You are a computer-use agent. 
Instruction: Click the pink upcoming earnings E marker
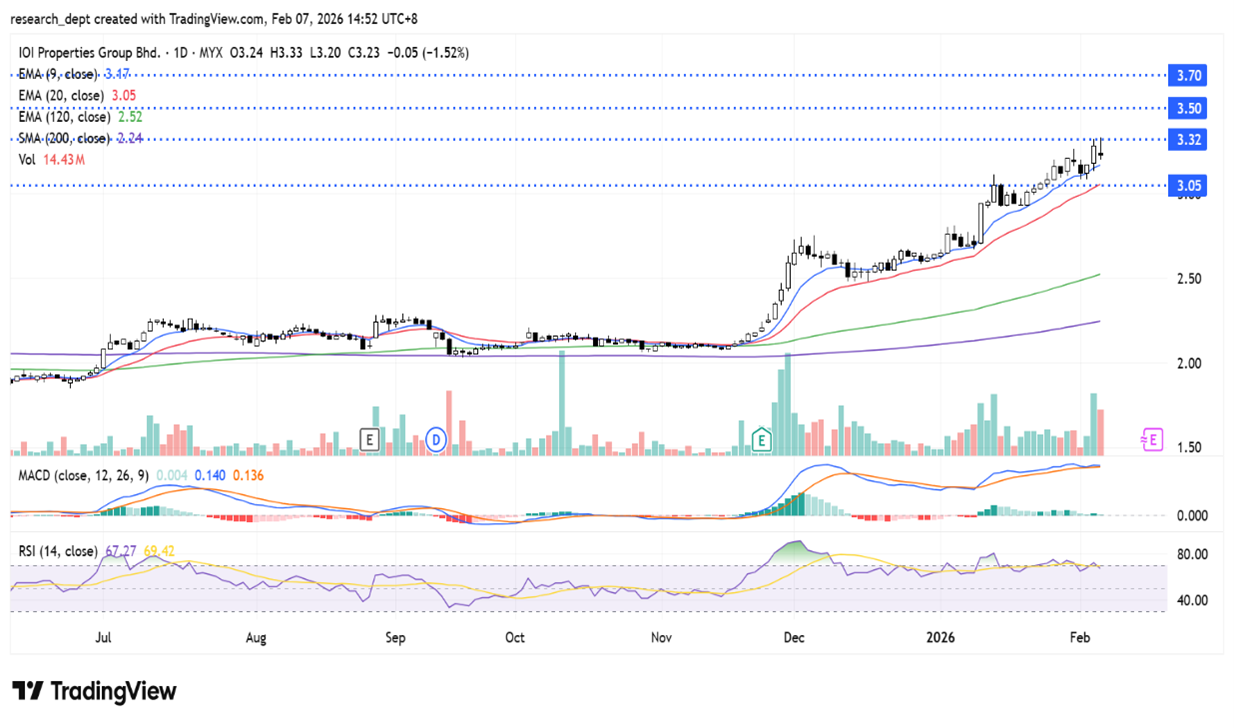(1153, 438)
